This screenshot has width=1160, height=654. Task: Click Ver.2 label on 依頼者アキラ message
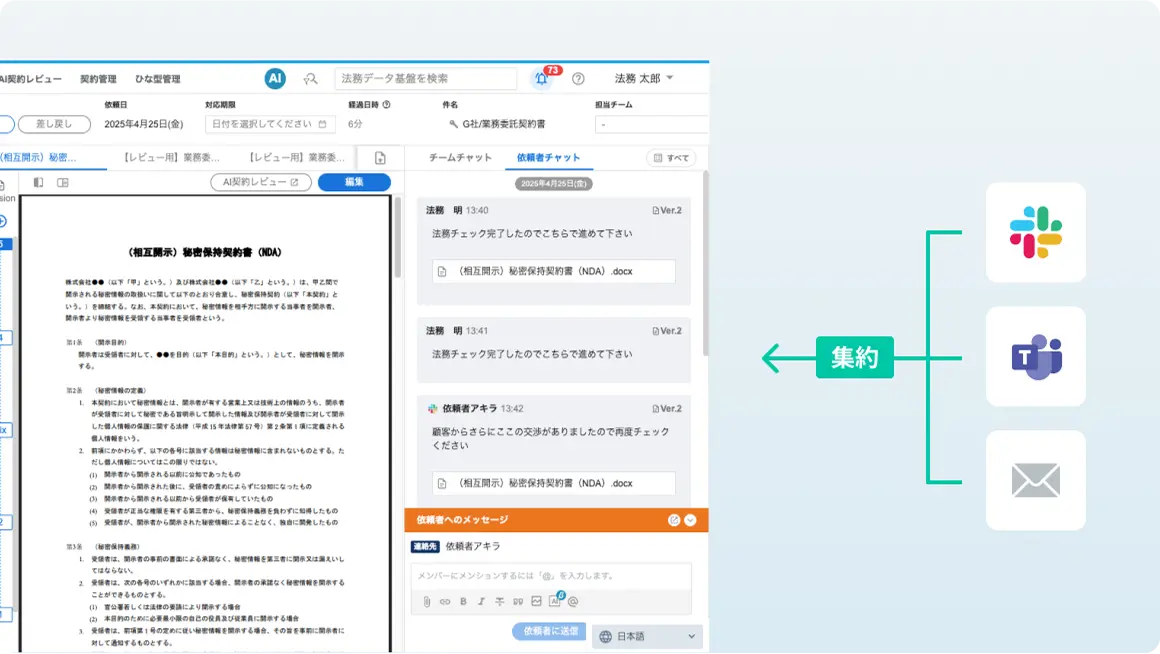coord(667,409)
